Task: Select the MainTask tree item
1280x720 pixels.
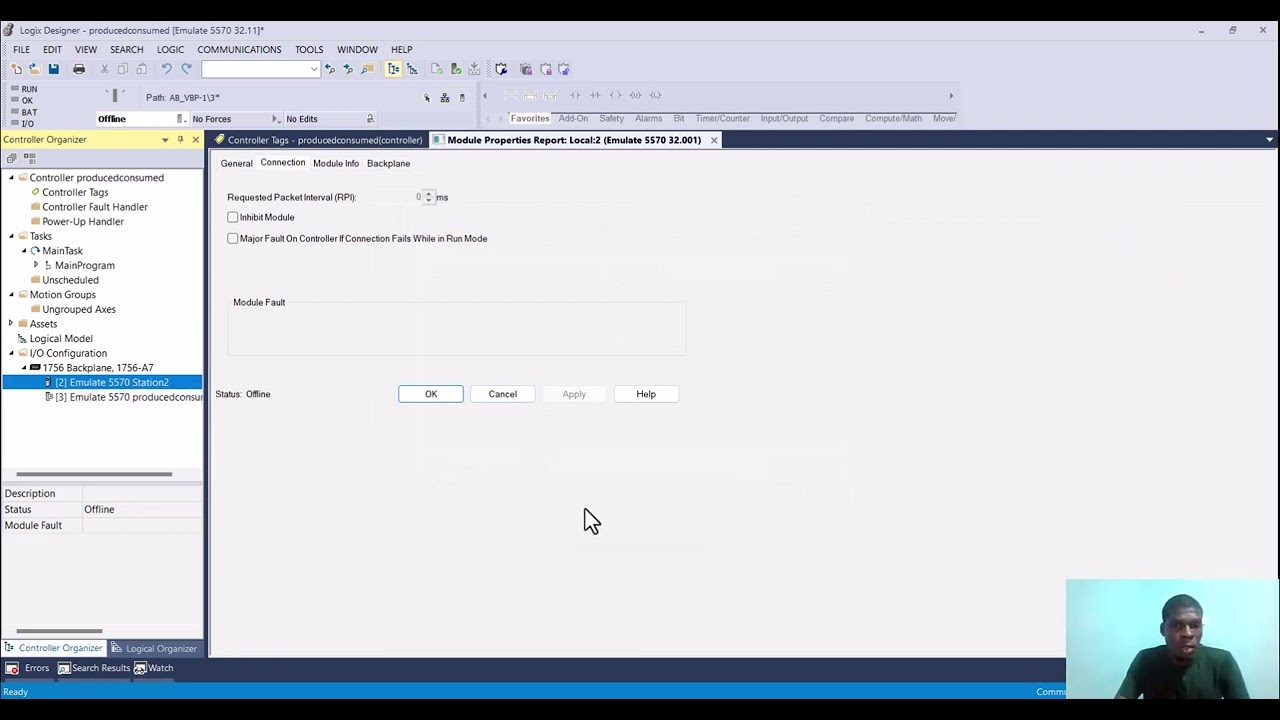Action: pyautogui.click(x=62, y=251)
